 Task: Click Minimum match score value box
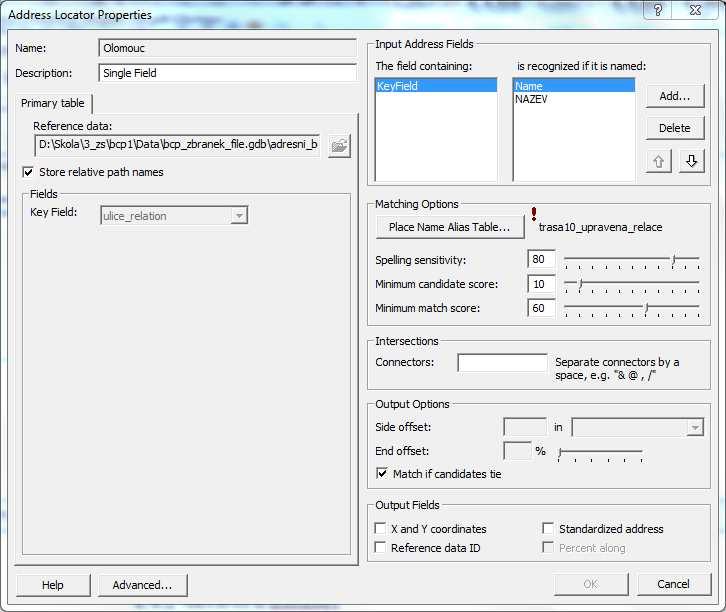pyautogui.click(x=541, y=308)
